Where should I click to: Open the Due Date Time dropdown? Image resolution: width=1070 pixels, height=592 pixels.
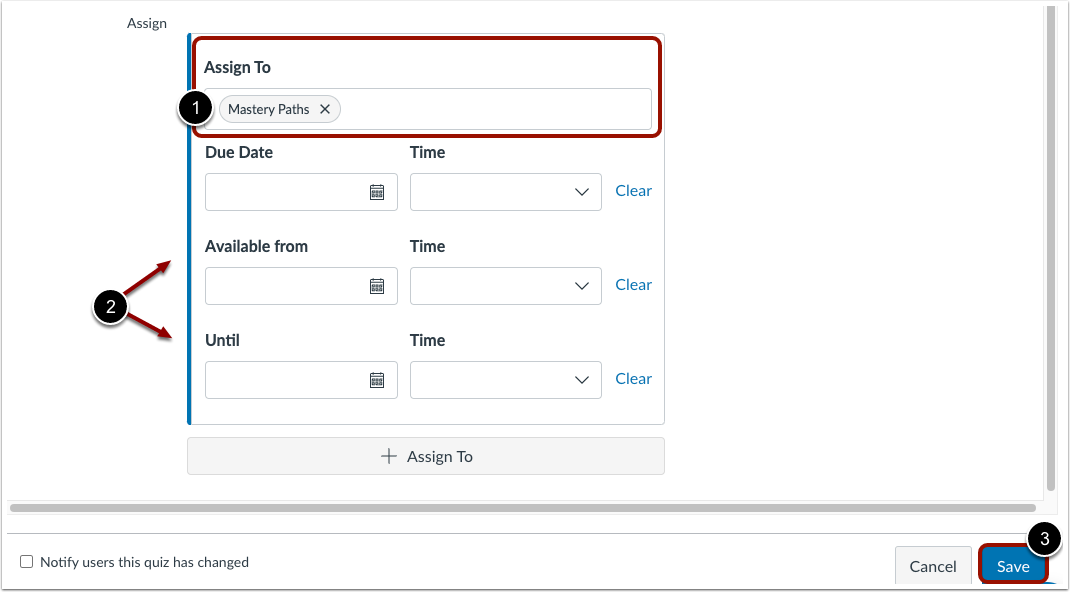(505, 191)
